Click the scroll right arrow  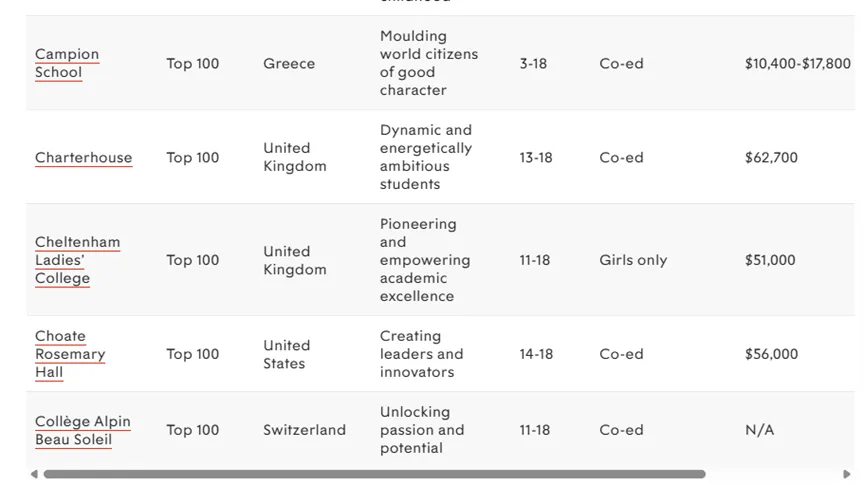[847, 474]
